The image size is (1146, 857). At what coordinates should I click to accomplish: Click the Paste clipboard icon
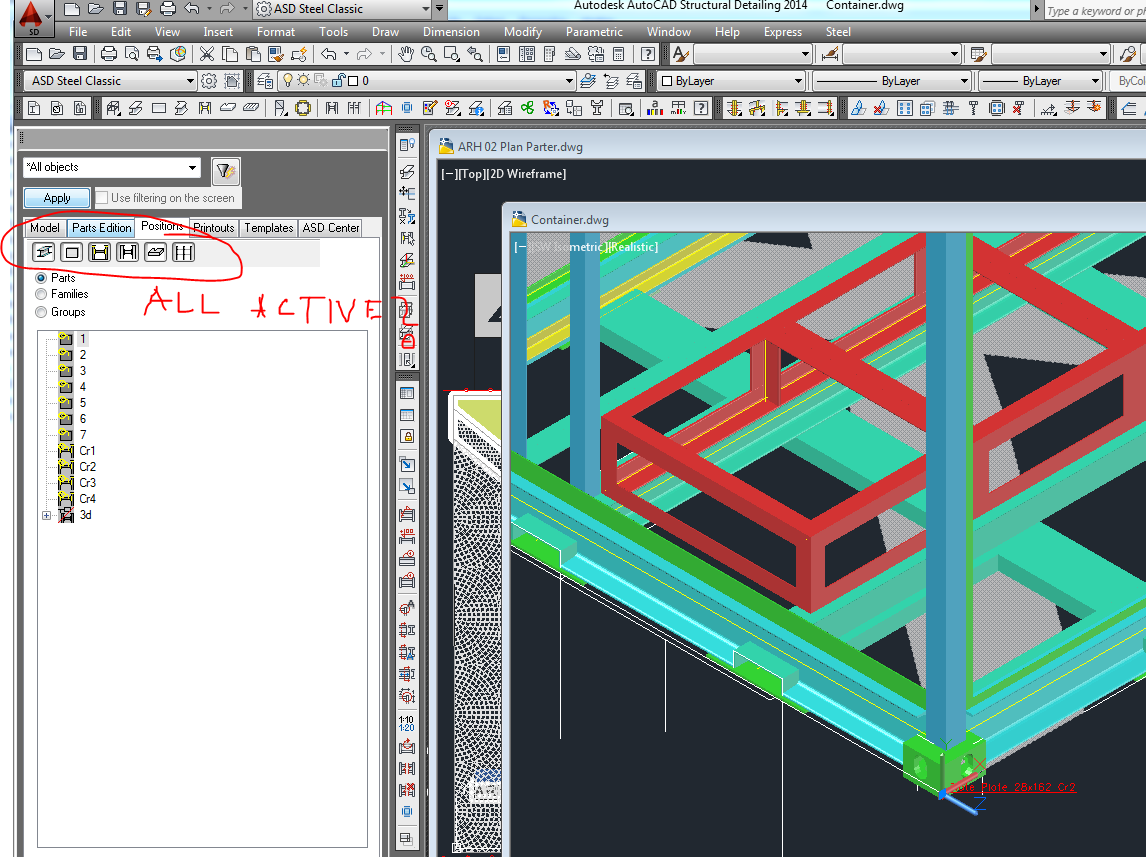(253, 54)
